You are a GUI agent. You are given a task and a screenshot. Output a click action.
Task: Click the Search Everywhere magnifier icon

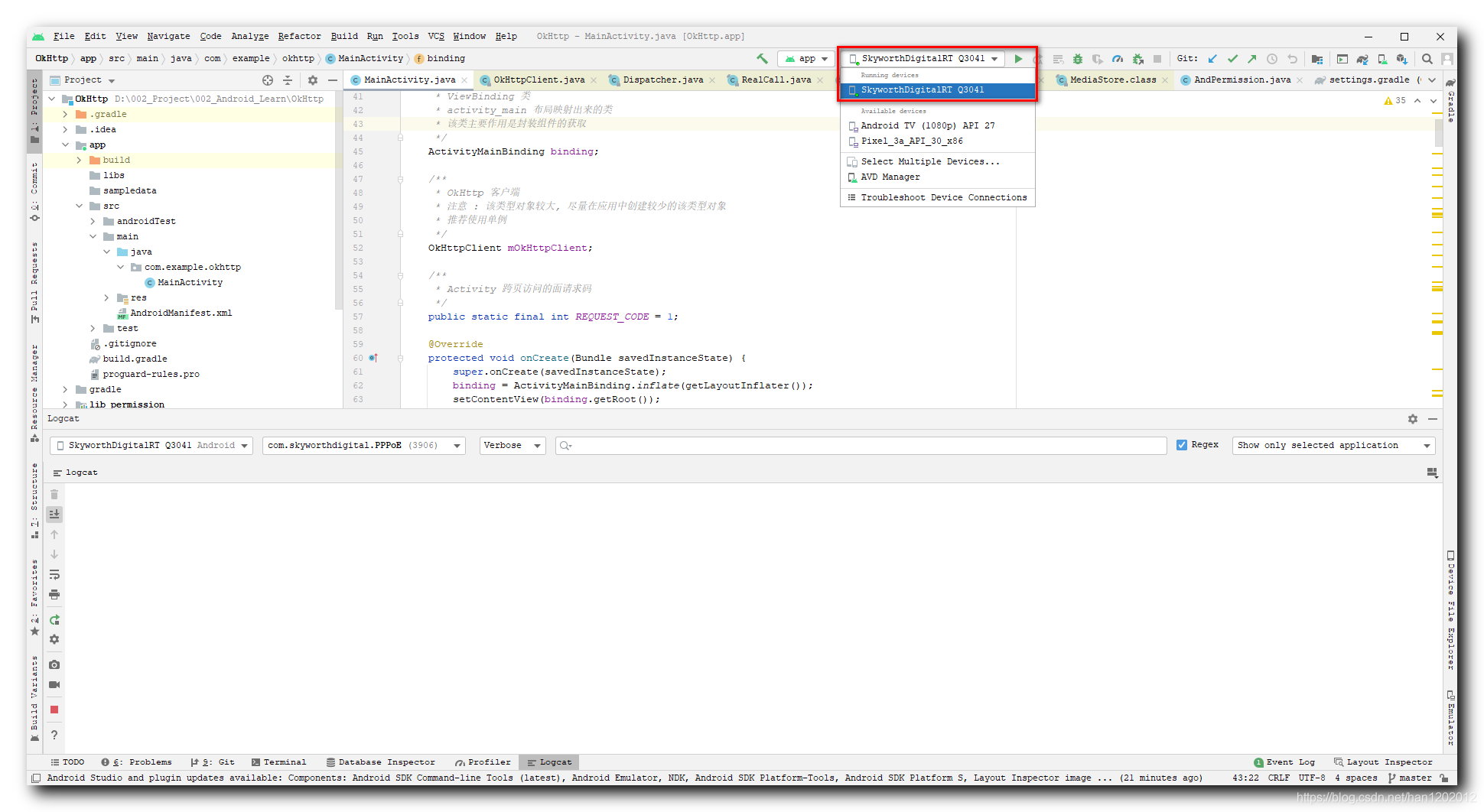pos(1427,59)
